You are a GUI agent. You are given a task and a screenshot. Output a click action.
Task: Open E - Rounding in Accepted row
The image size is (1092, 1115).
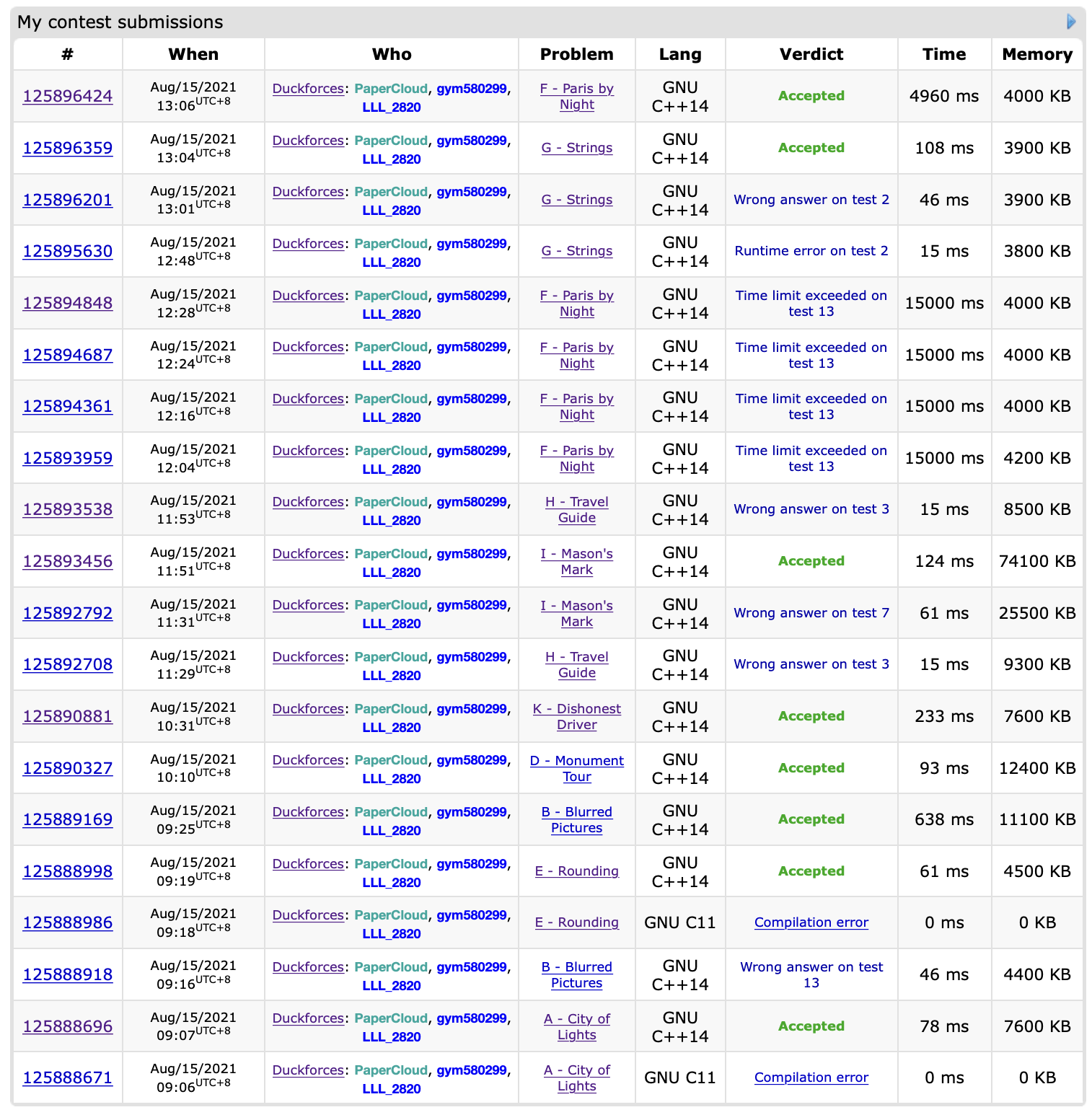576,871
